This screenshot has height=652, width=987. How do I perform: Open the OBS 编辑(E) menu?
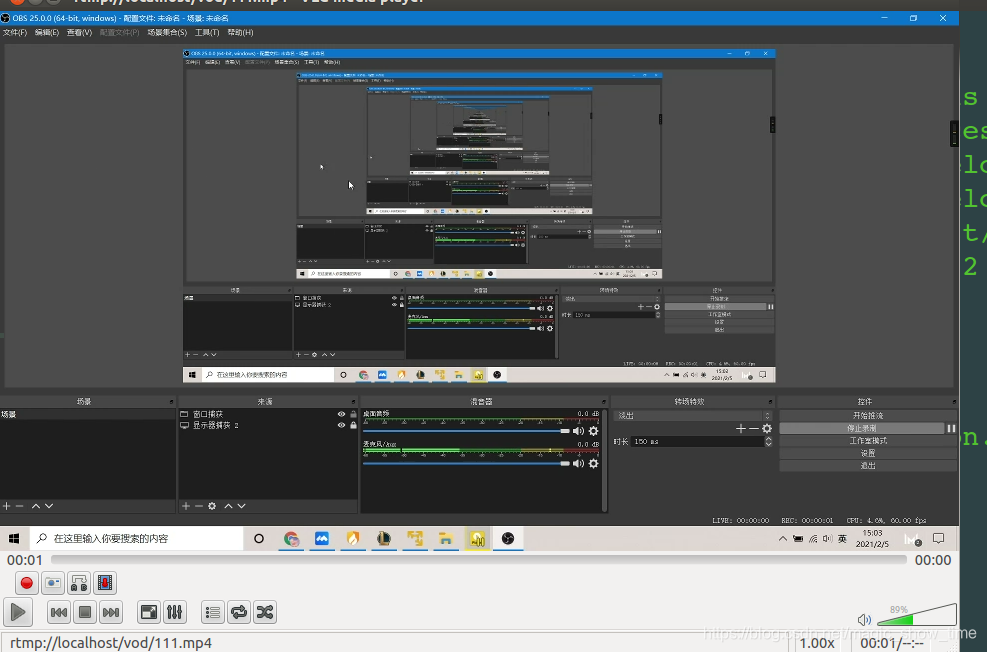coord(47,33)
